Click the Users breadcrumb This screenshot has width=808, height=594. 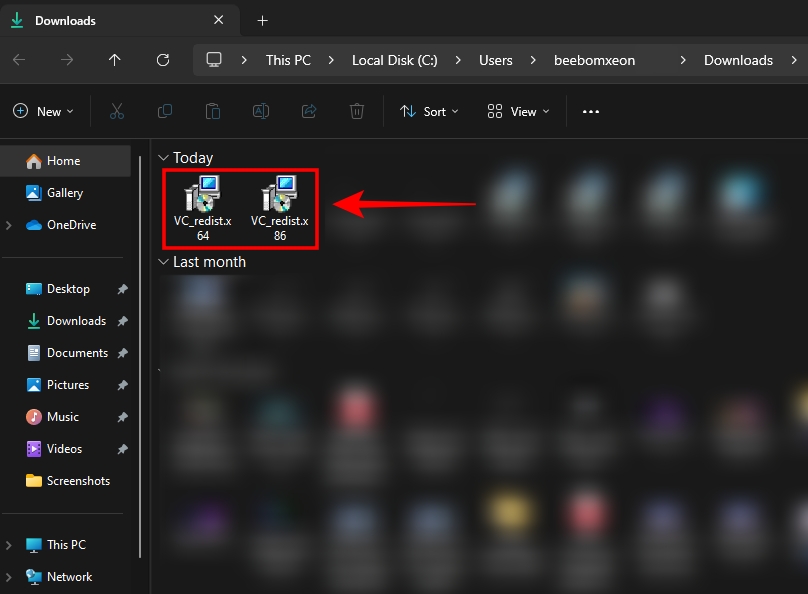pyautogui.click(x=496, y=60)
